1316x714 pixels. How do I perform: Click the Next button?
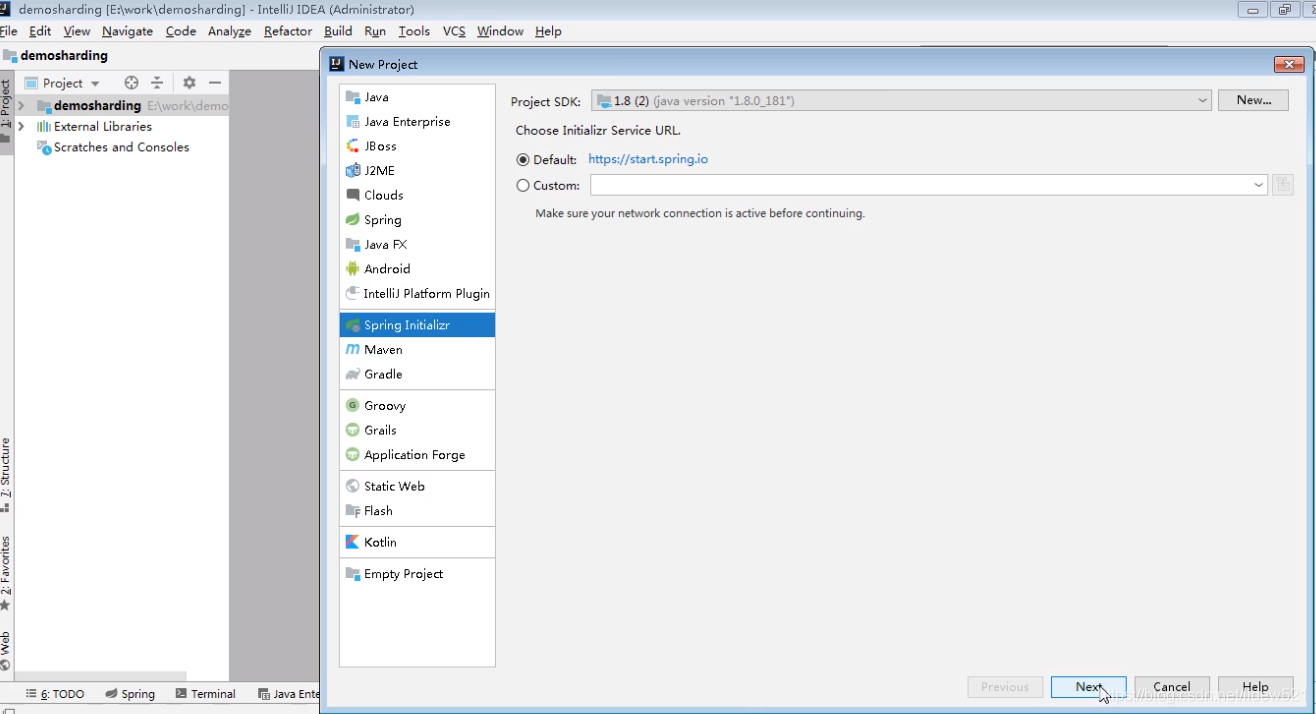(1088, 687)
